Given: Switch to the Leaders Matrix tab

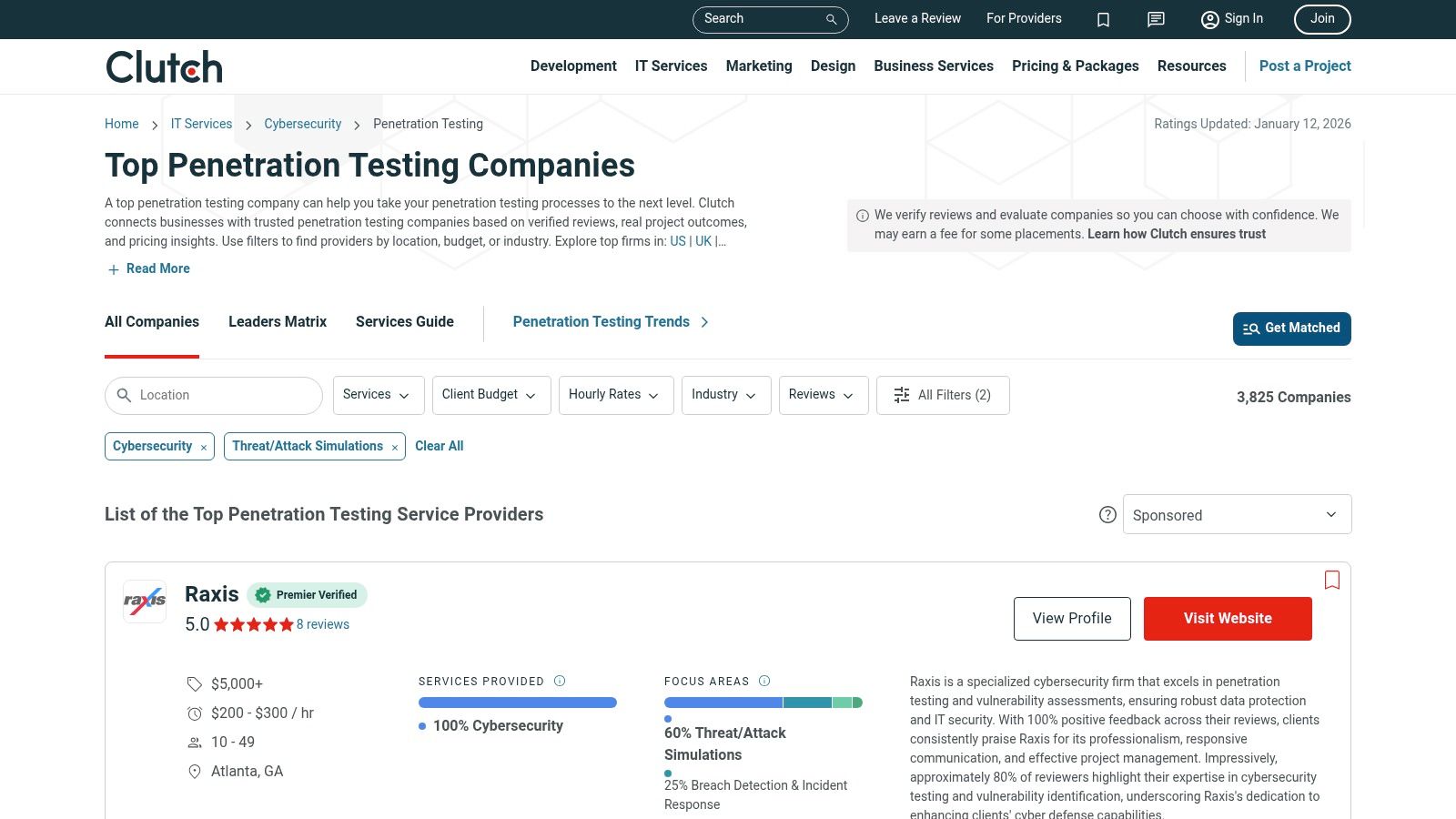Looking at the screenshot, I should coord(277,321).
